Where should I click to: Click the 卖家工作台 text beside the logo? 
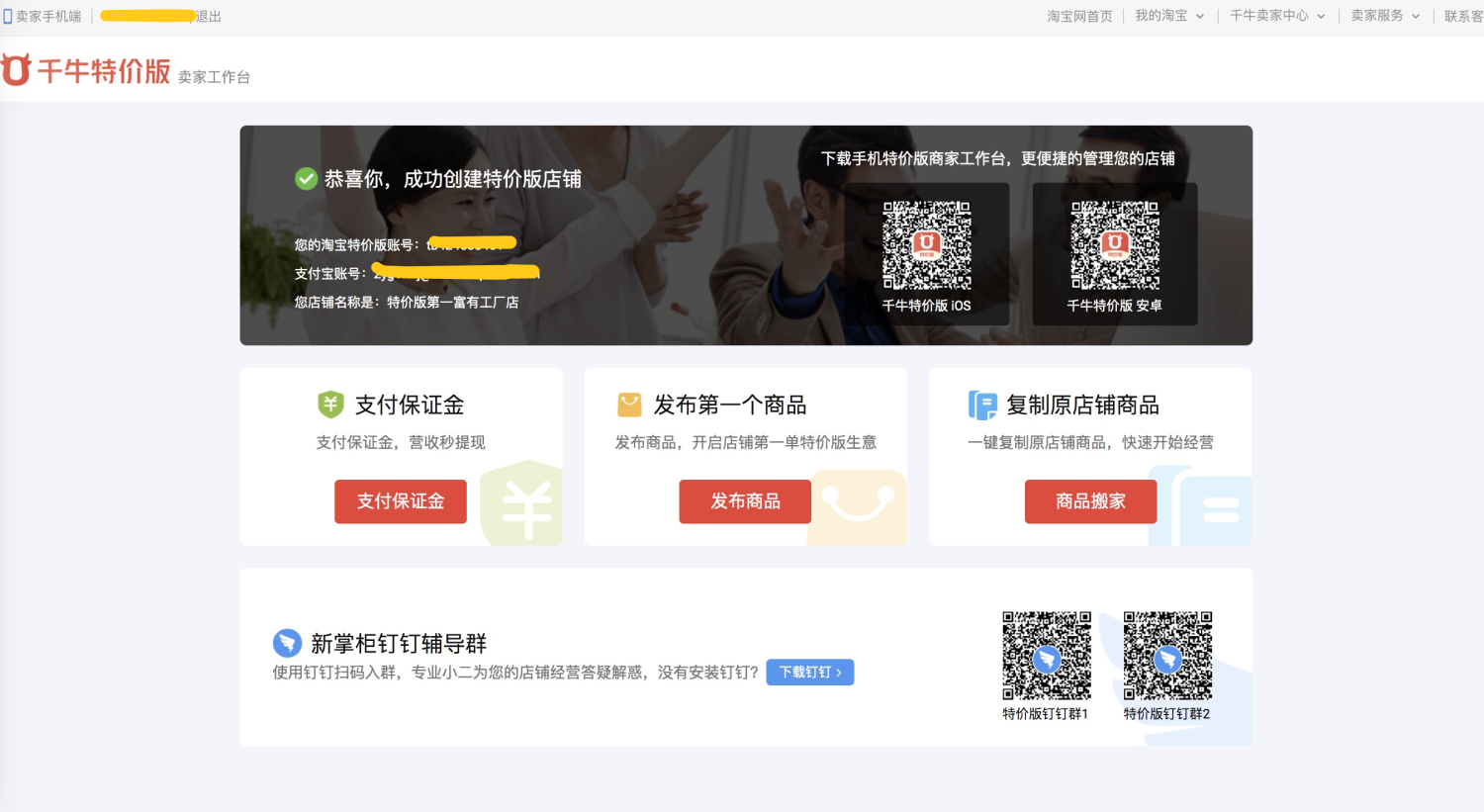214,77
